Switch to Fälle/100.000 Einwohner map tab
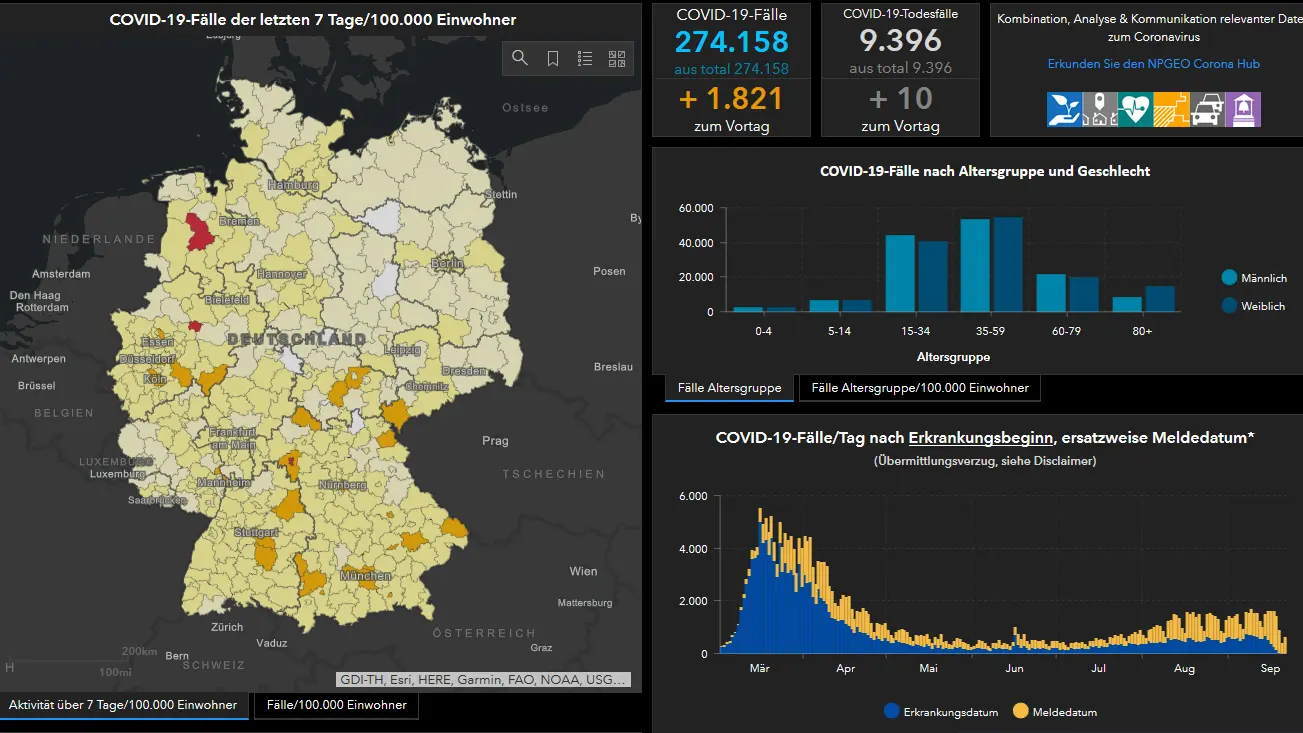Screen dimensions: 1303x733 336,705
